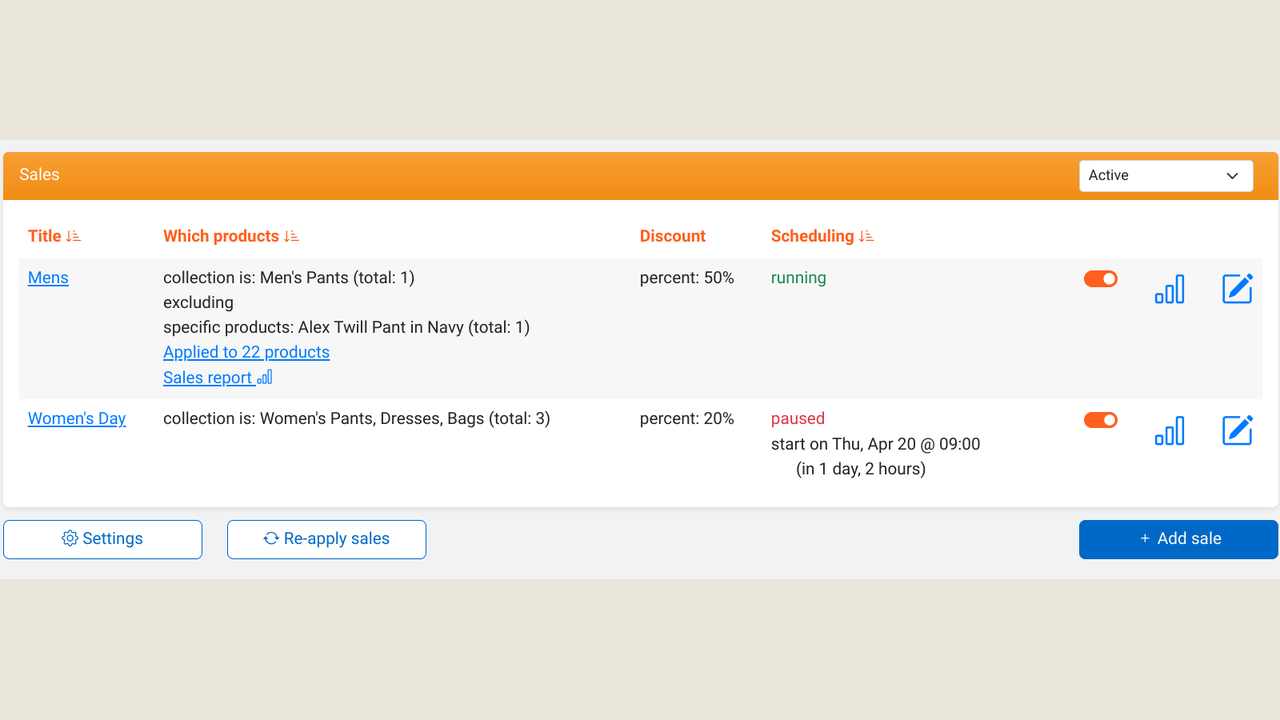Open the Mens sale title link
This screenshot has height=720, width=1280.
tap(48, 278)
